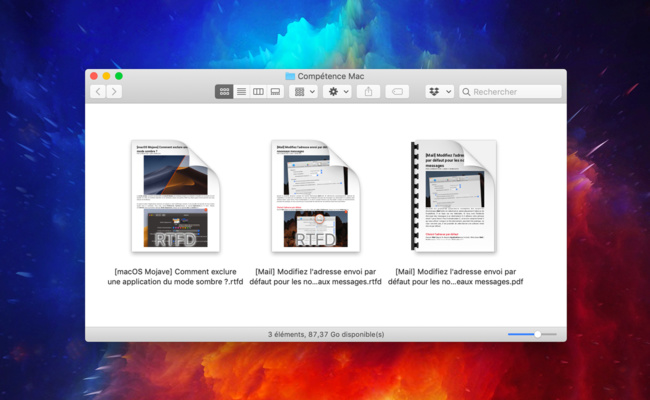
Task: Open the gear action menu
Action: coord(337,91)
